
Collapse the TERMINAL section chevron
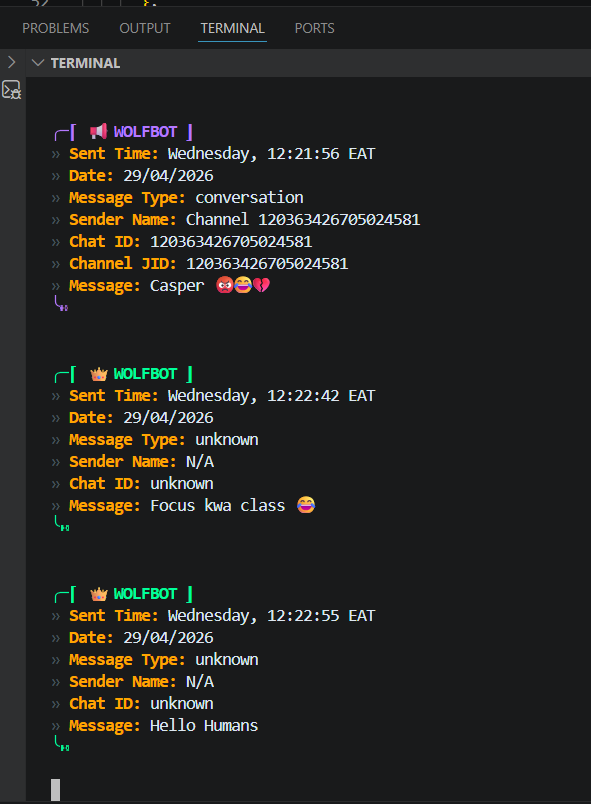pyautogui.click(x=37, y=63)
